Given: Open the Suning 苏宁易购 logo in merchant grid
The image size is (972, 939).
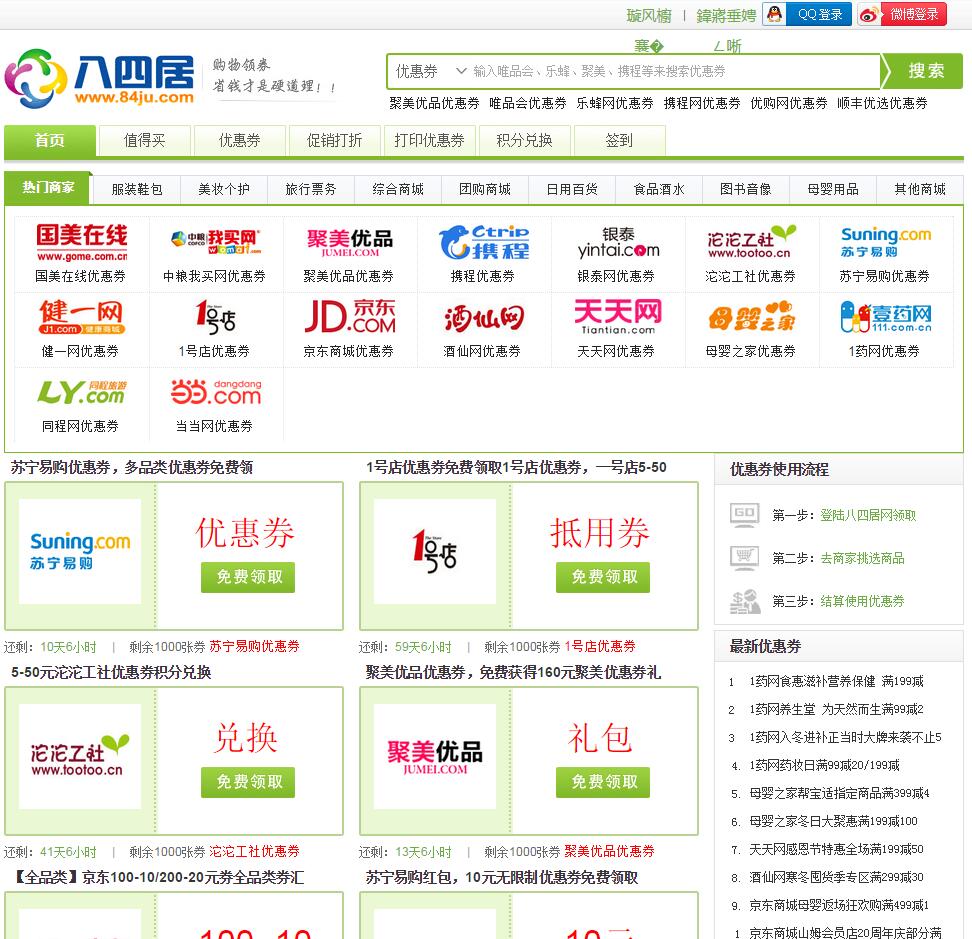Looking at the screenshot, I should click(886, 242).
